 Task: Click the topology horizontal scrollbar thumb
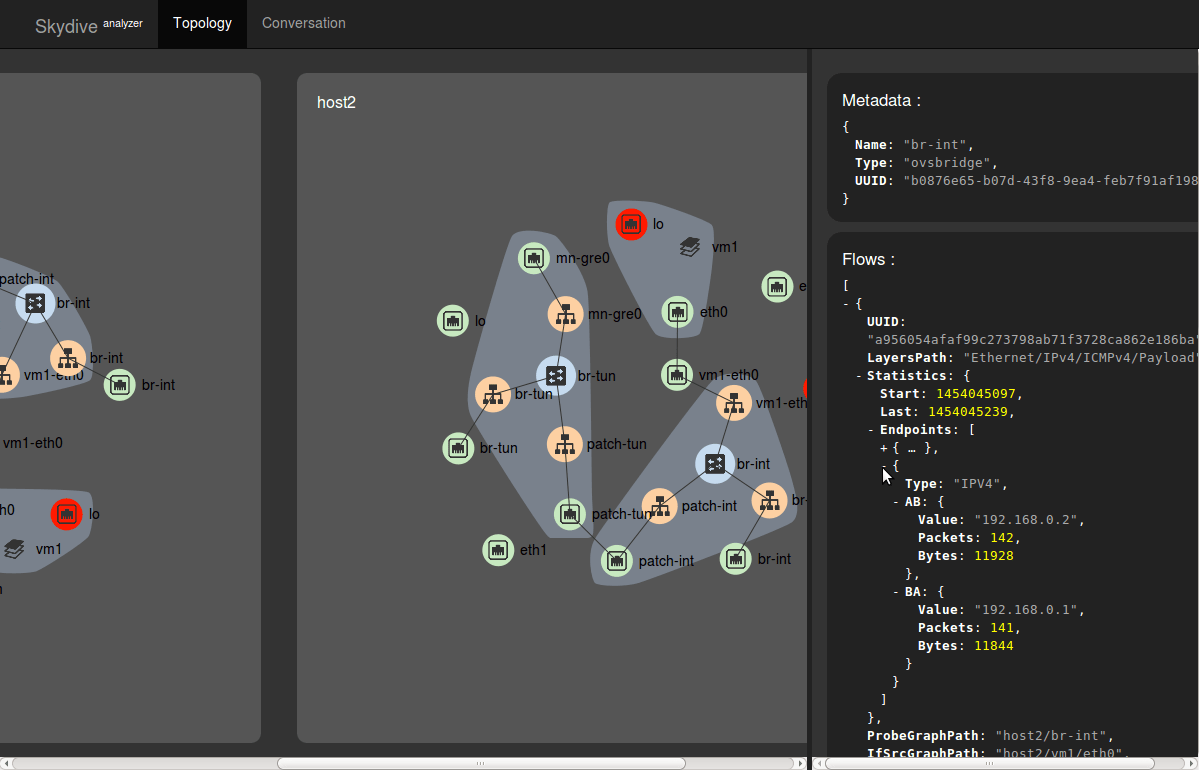pos(481,763)
